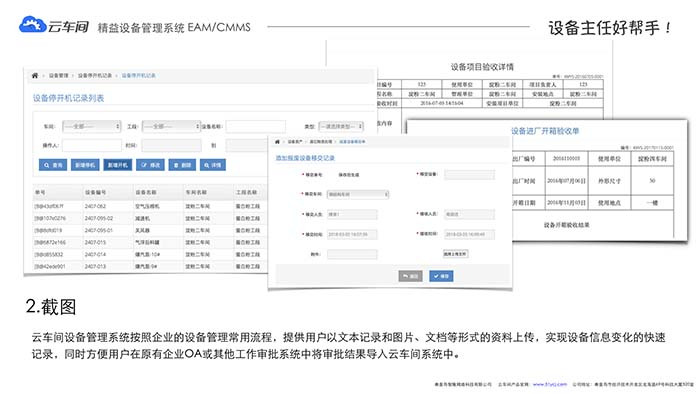Click 2016年11月03日 cell in 开箱验收单
This screenshot has height=394, width=700.
(x=567, y=203)
